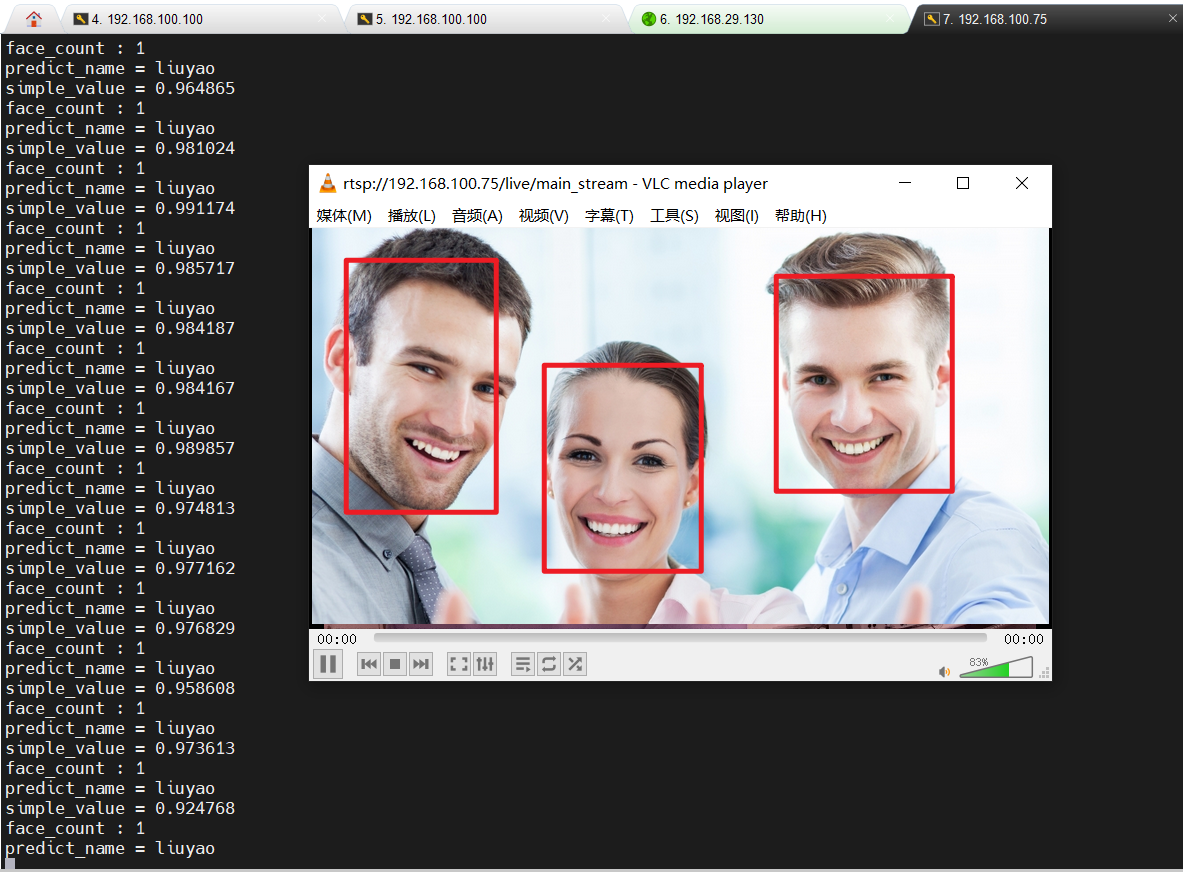Stop the RTSP stream in VLC
This screenshot has height=872, width=1183.
pyautogui.click(x=394, y=663)
